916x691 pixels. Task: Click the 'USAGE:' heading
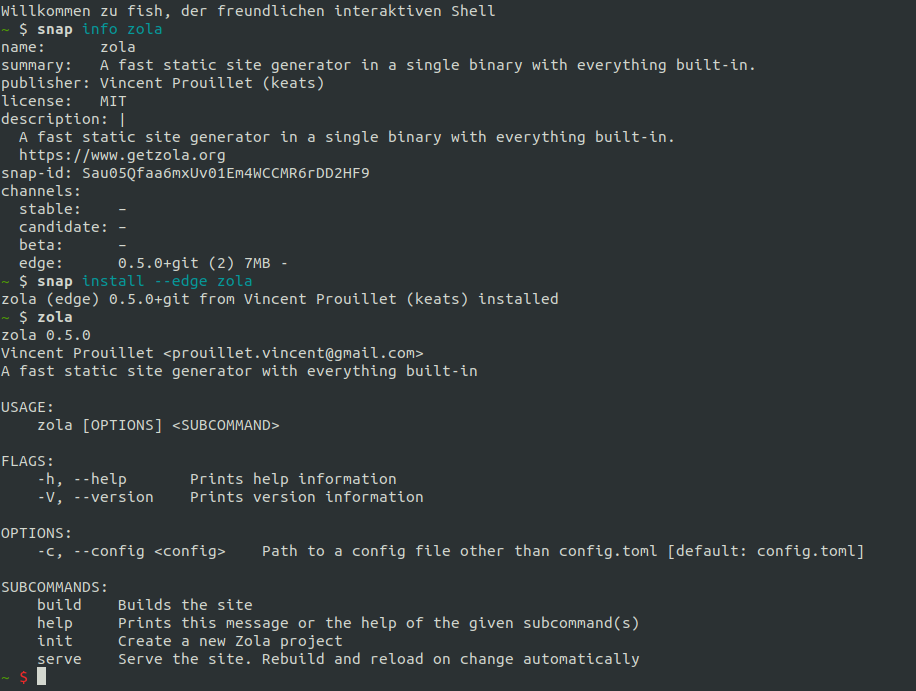tap(27, 407)
